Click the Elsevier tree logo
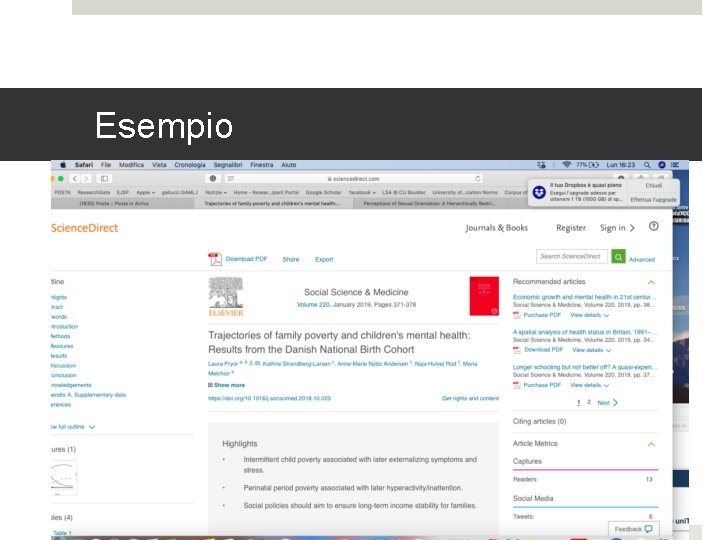Screen dimensions: 720x540 (x=226, y=297)
